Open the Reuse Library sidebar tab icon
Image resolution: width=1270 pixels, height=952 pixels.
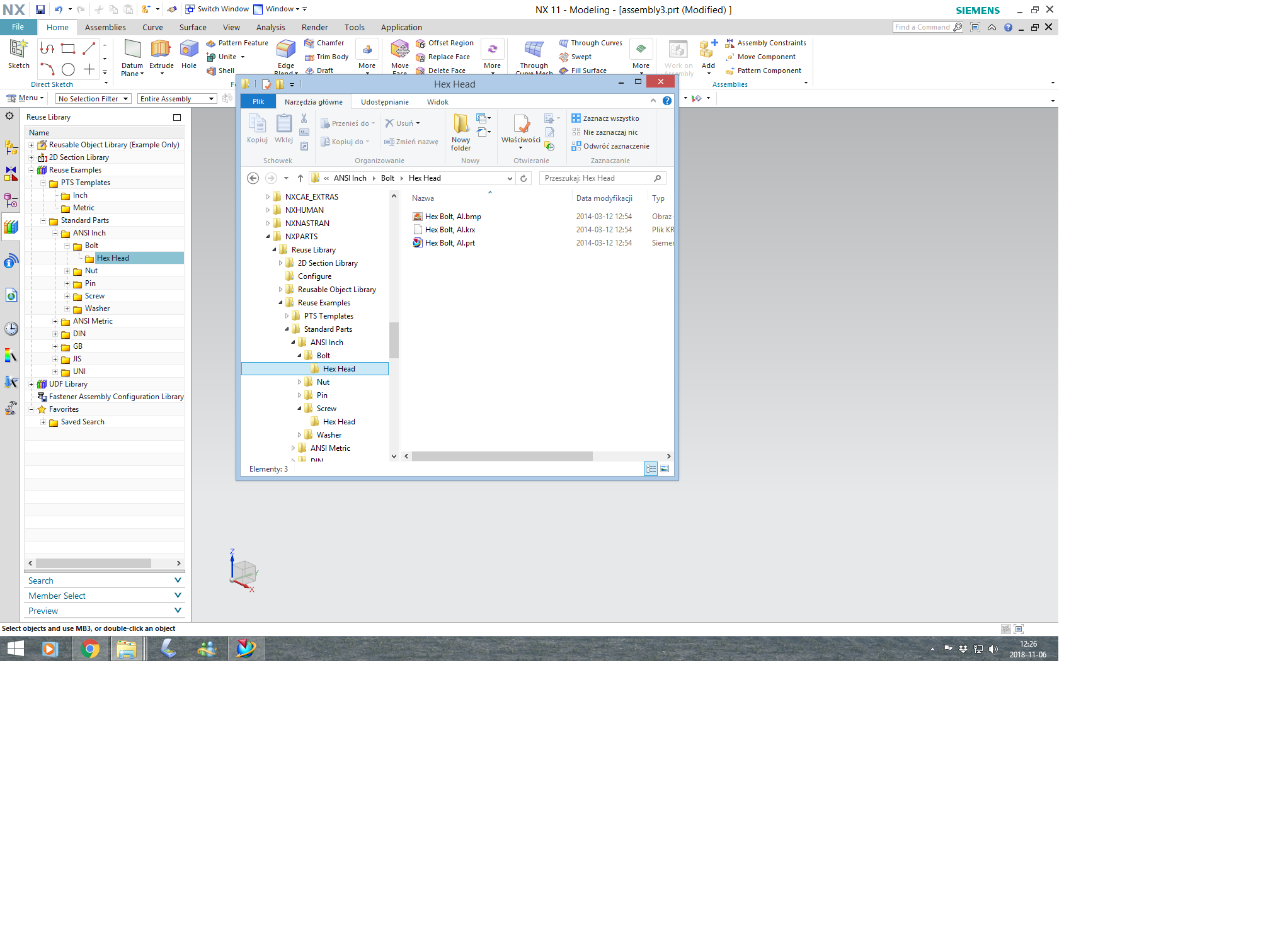[x=11, y=227]
